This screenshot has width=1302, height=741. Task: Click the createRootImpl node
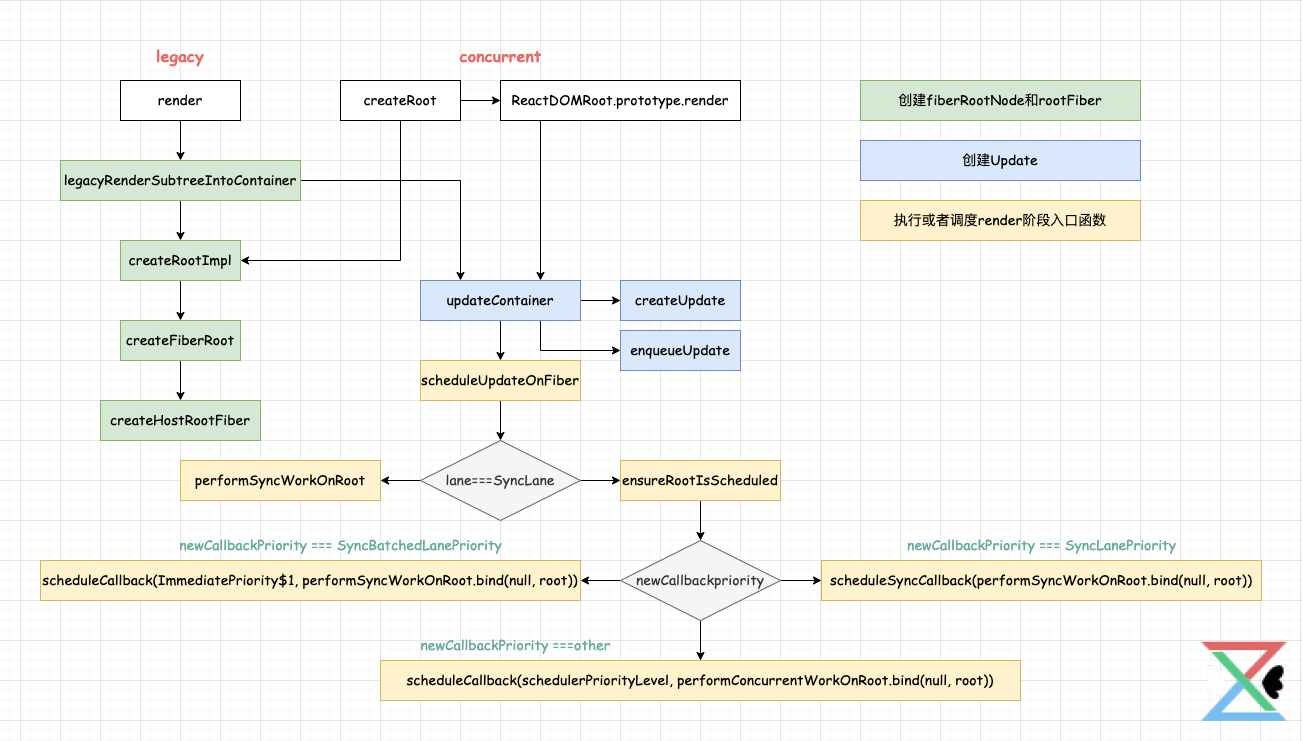click(180, 261)
